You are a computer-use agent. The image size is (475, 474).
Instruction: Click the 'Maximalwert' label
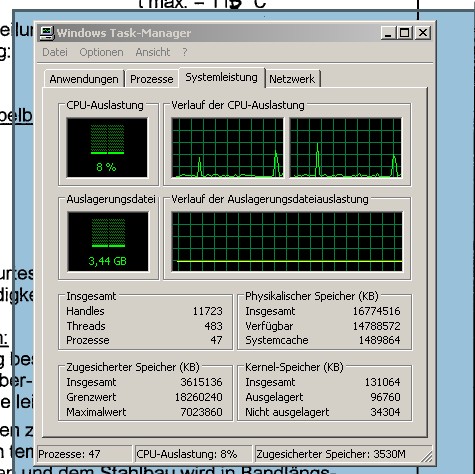96,412
